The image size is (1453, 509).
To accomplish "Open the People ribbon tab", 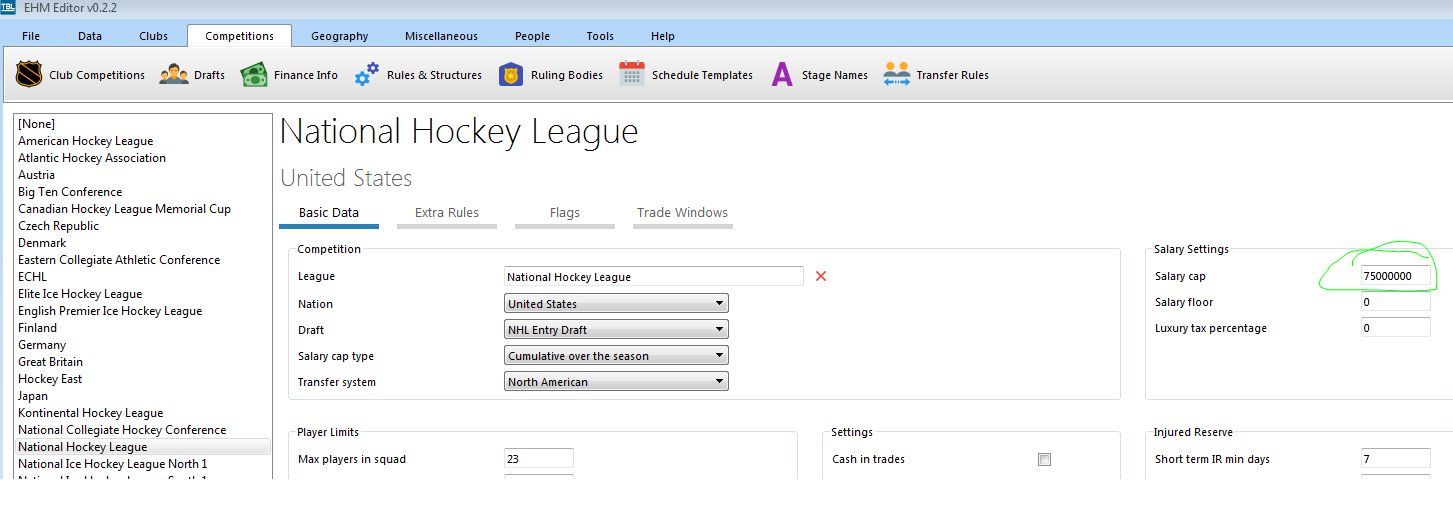I will 532,36.
